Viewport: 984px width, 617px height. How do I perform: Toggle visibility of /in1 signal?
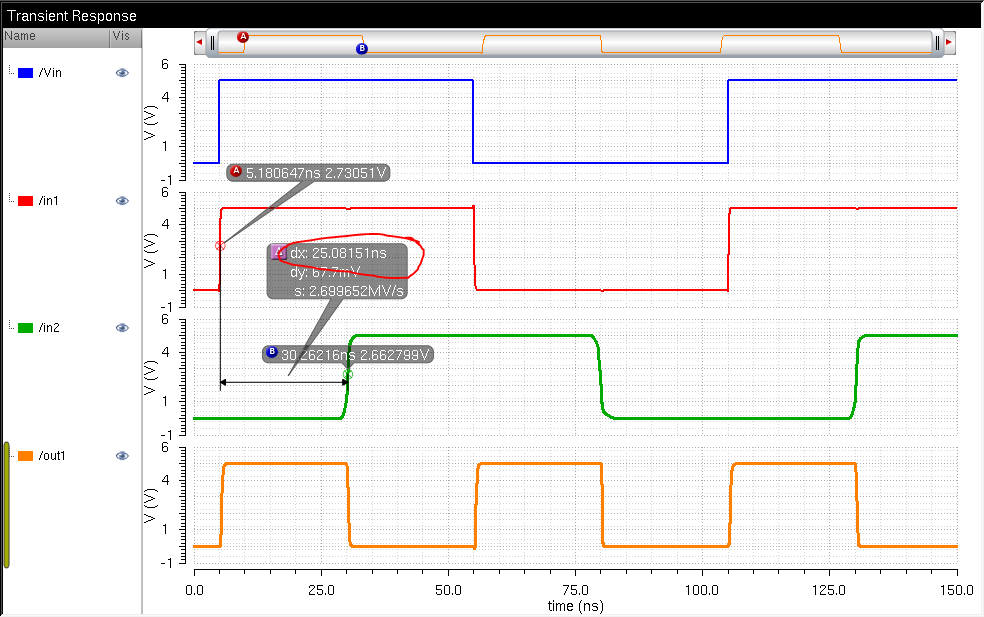[x=122, y=201]
